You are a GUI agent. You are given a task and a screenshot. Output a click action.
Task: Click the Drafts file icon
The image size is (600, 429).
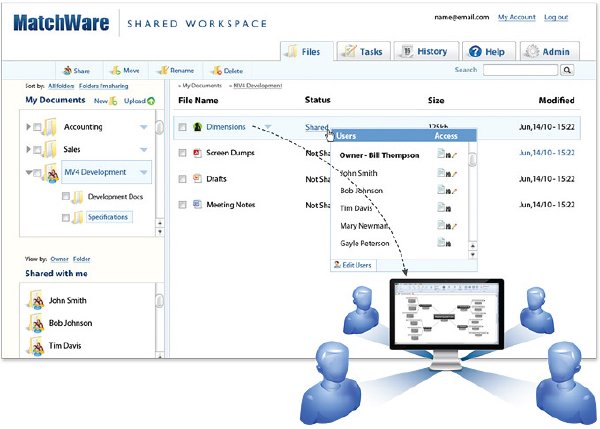197,178
